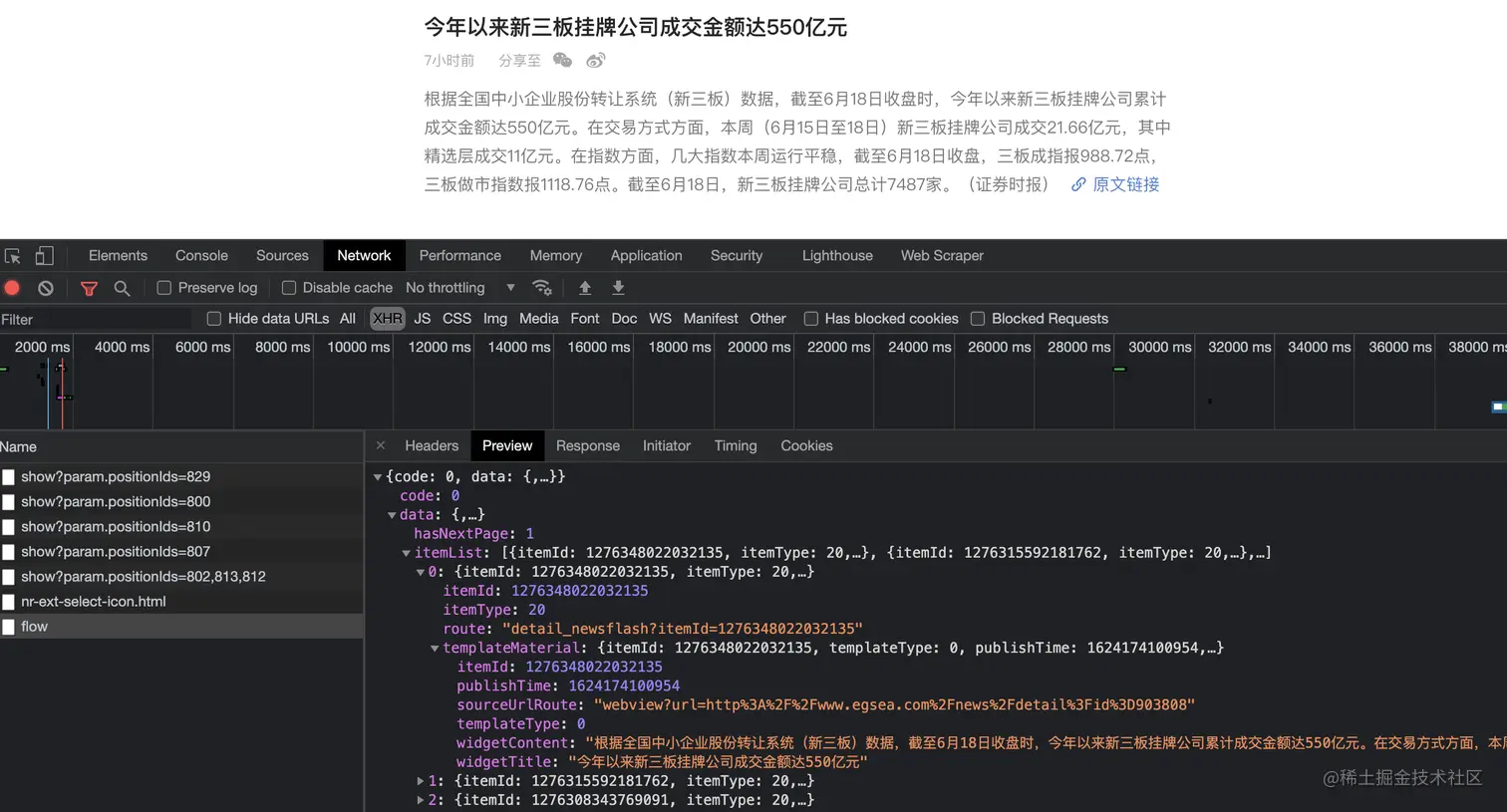Share to Weibo icon in article
This screenshot has width=1507, height=812.
coord(596,61)
